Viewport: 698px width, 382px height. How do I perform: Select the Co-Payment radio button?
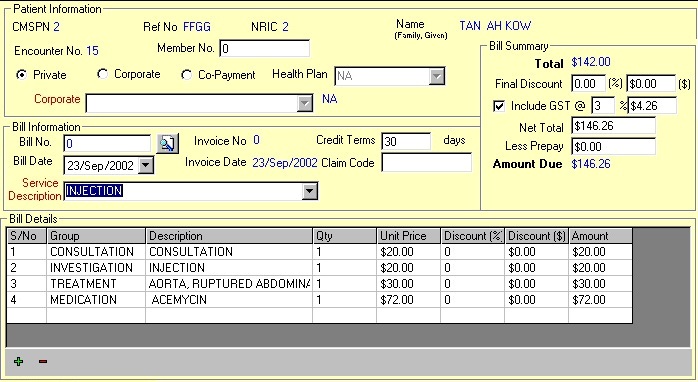click(186, 75)
